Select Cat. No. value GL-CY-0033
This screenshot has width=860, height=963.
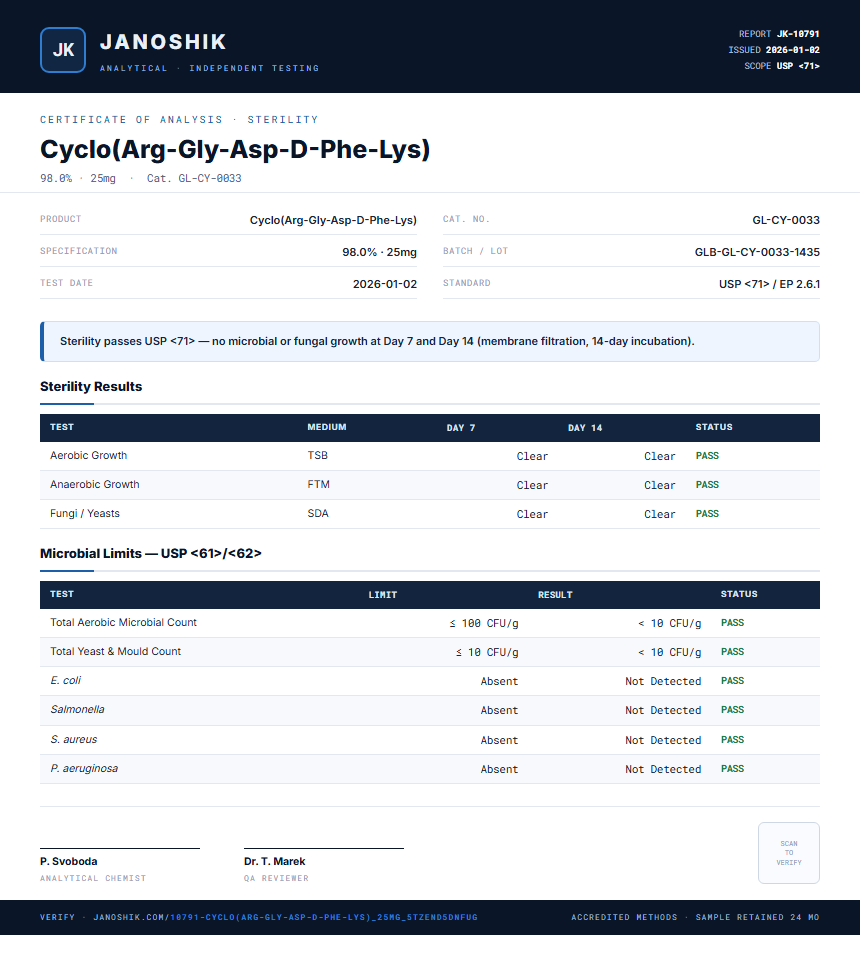click(x=786, y=220)
